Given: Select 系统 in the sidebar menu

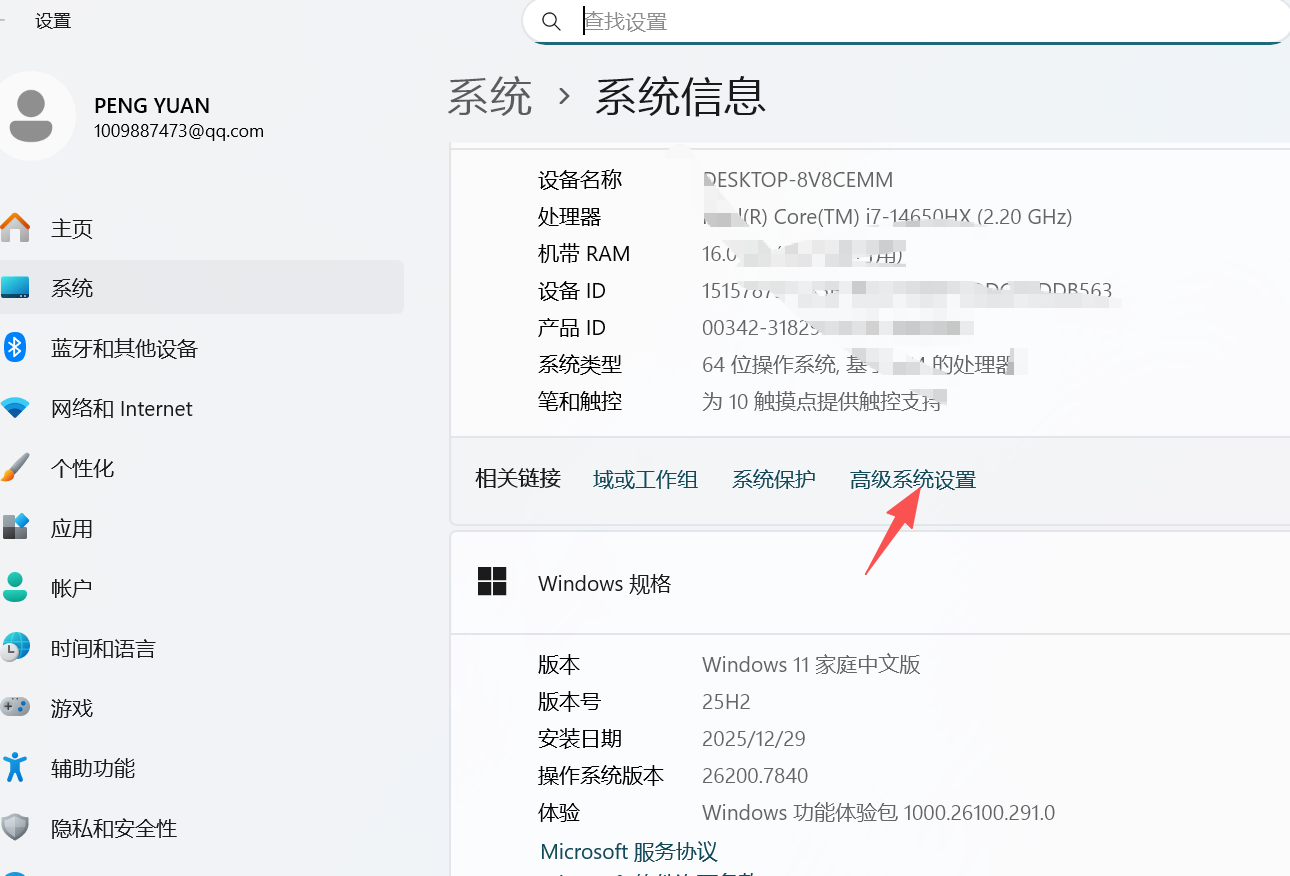Looking at the screenshot, I should [x=72, y=287].
